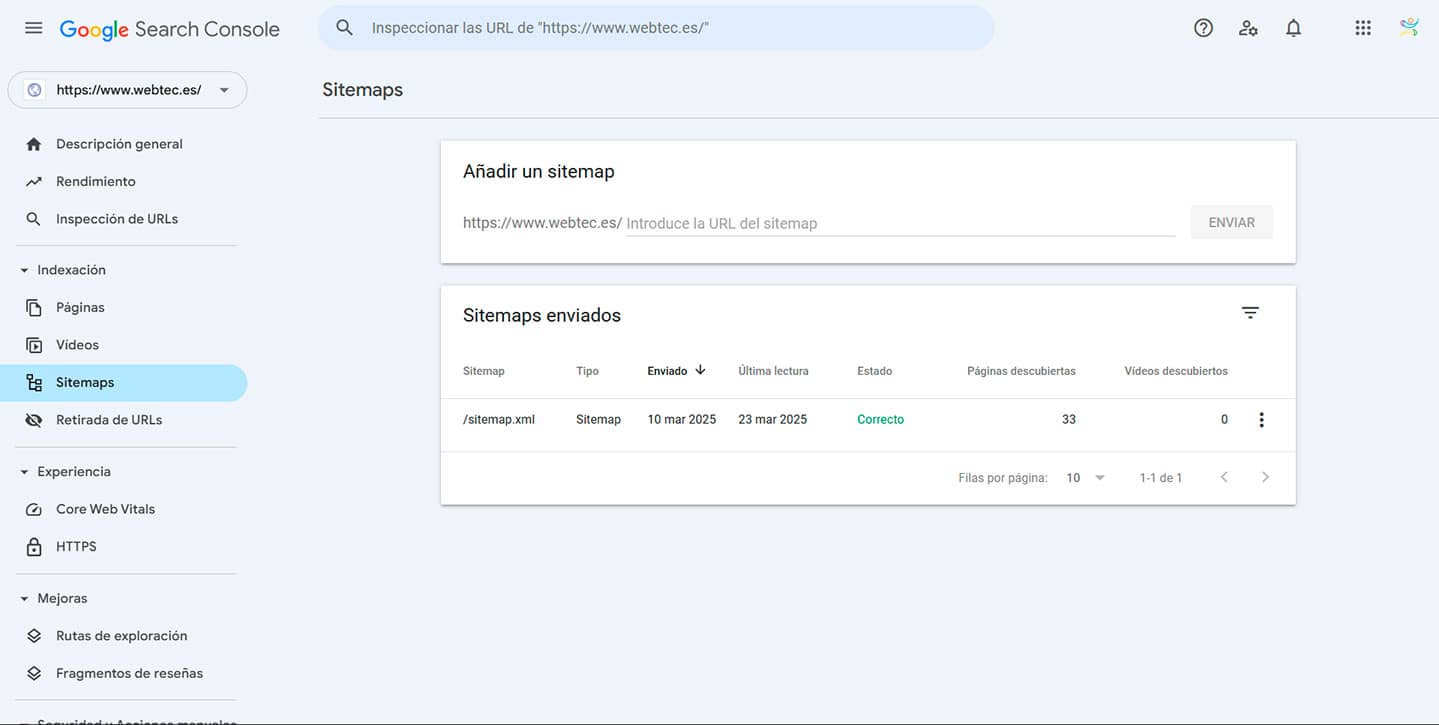Go to the previous page of sitemaps
1439x725 pixels.
(1224, 477)
